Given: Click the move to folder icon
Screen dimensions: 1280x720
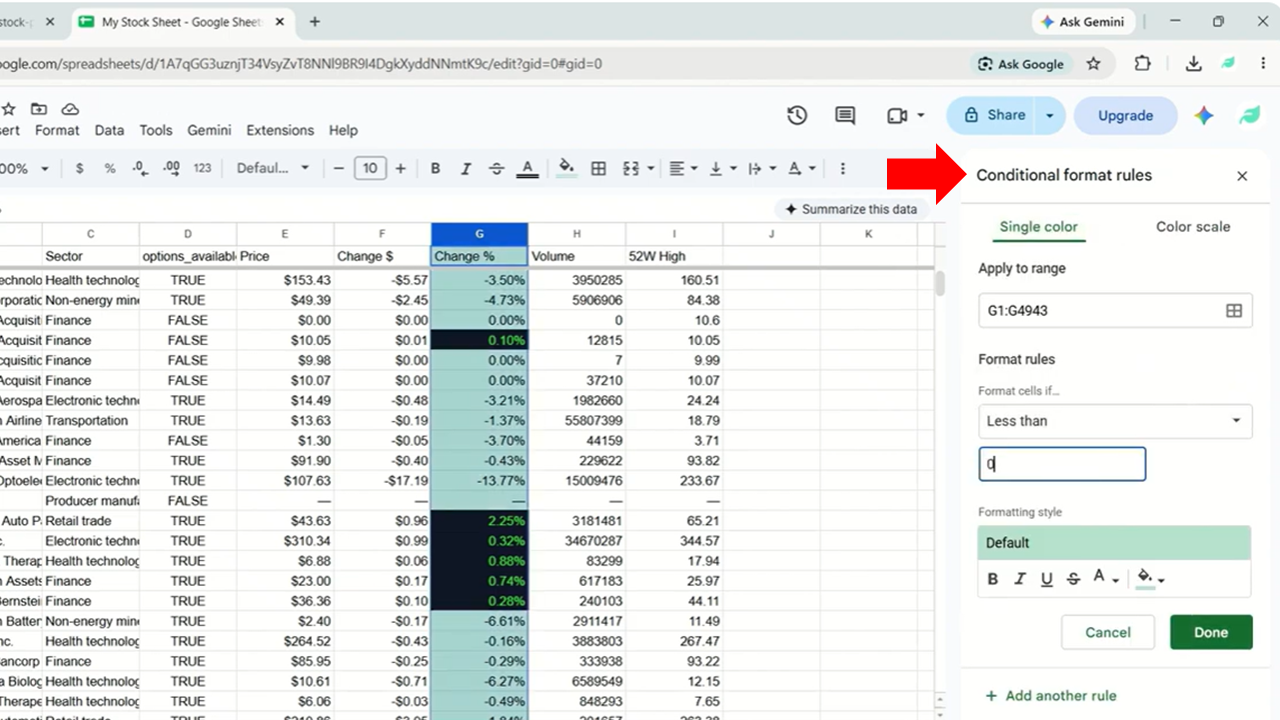Looking at the screenshot, I should click(38, 108).
